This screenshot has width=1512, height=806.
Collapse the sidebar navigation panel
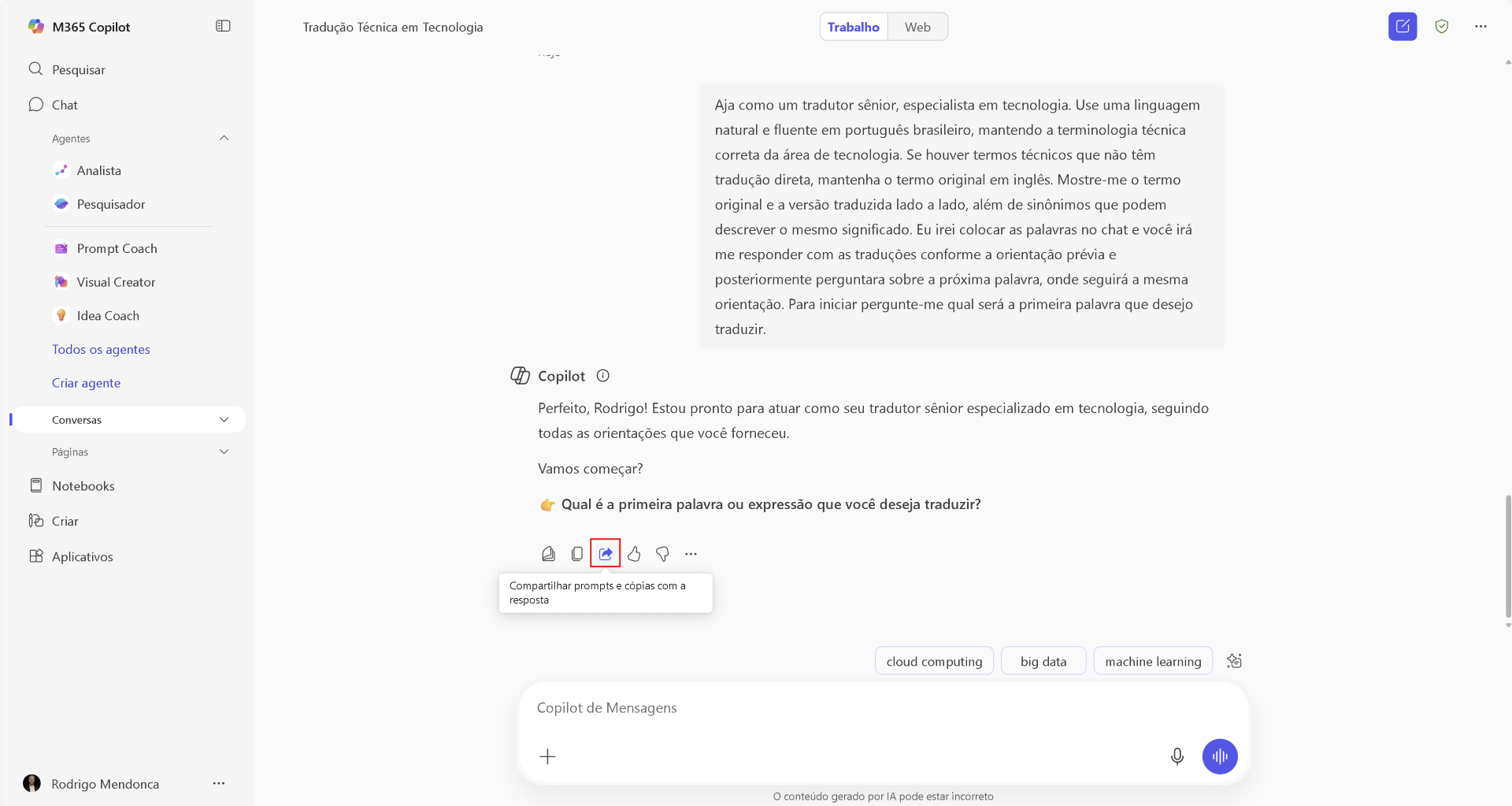[223, 26]
